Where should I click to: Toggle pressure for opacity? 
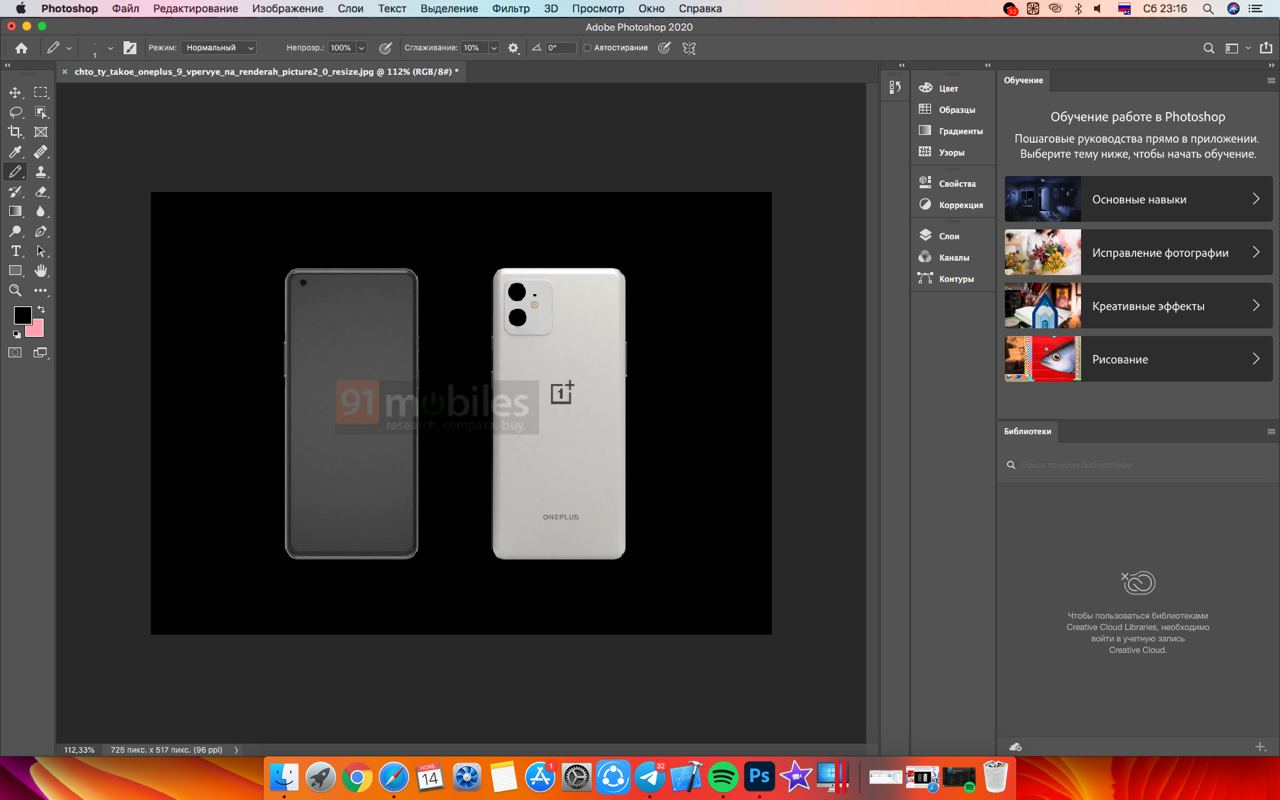click(385, 47)
